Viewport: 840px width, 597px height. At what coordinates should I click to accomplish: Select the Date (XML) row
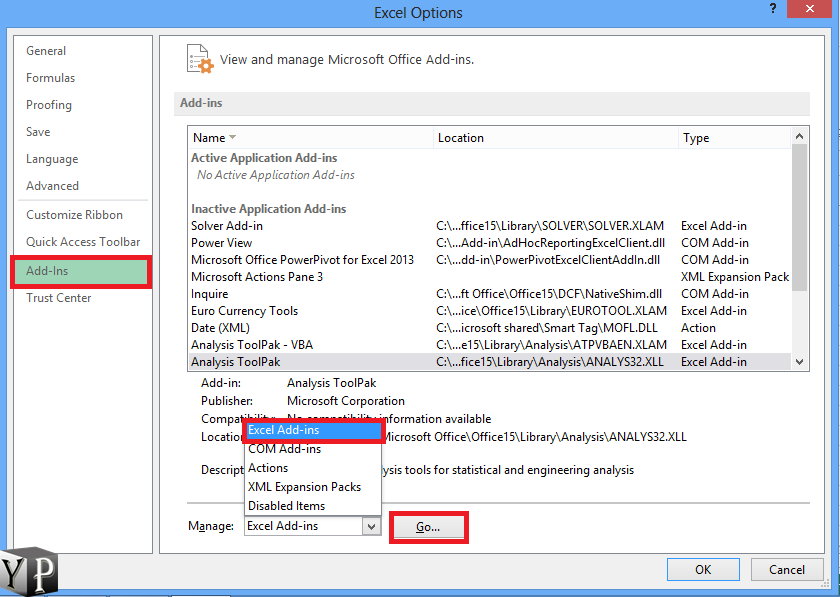pyautogui.click(x=489, y=328)
